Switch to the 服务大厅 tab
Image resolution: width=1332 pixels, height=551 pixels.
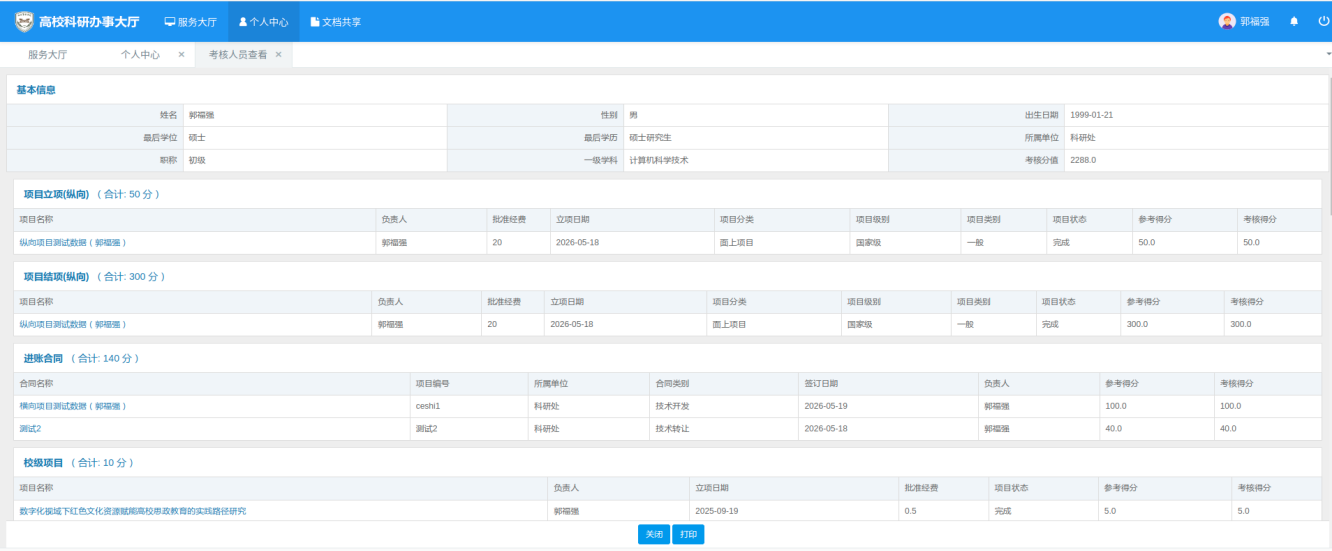47,55
